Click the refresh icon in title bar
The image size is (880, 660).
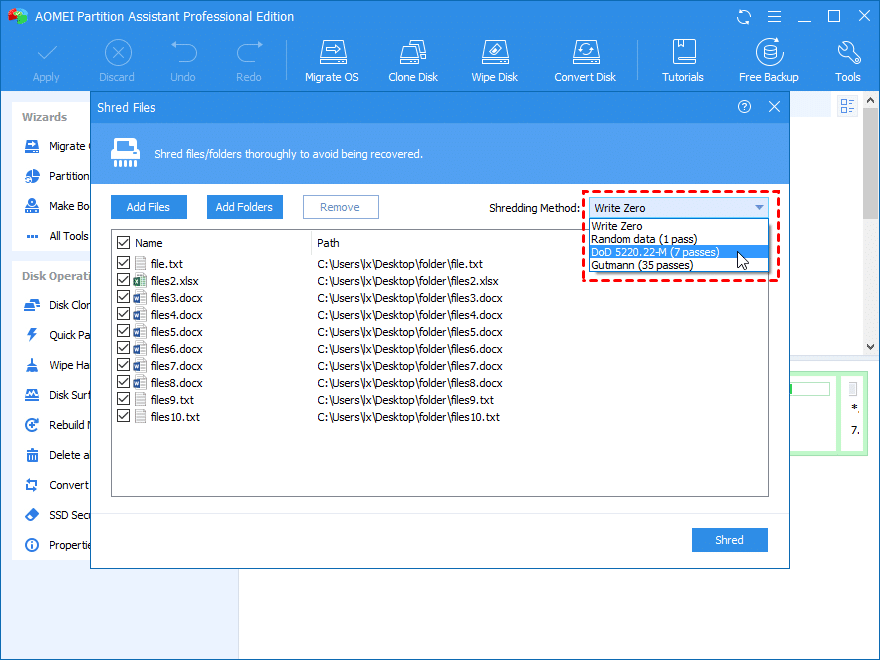(x=744, y=17)
